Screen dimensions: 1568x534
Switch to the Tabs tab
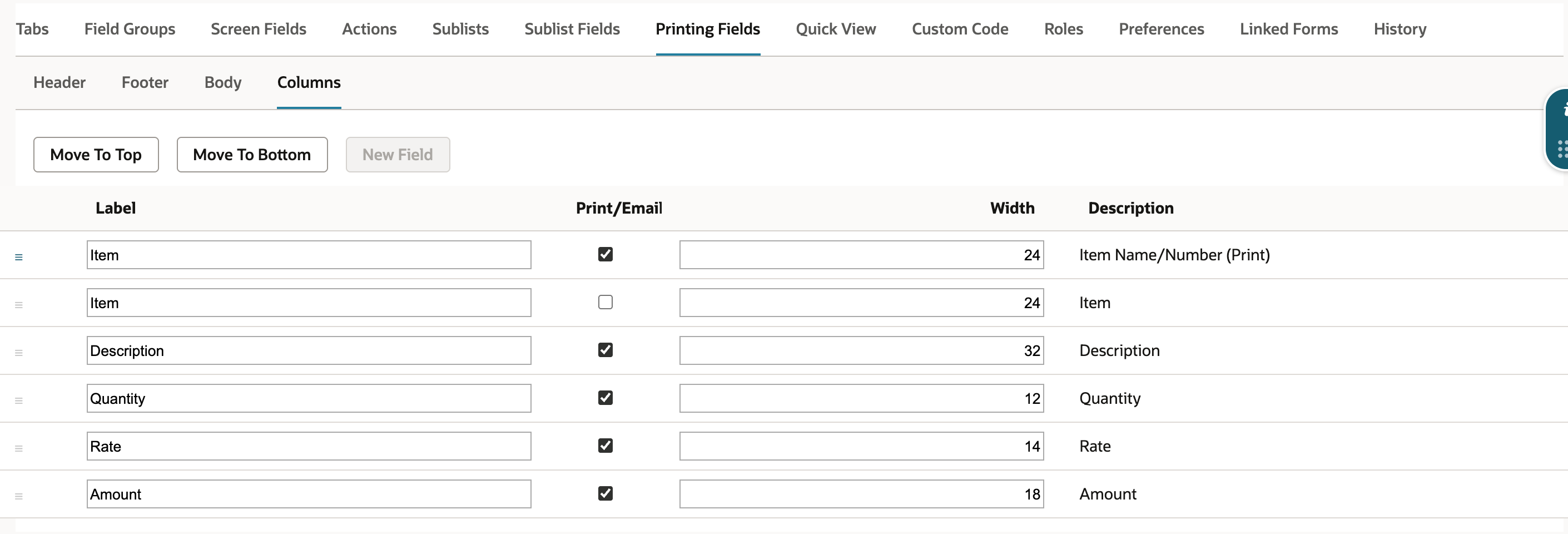[x=32, y=28]
